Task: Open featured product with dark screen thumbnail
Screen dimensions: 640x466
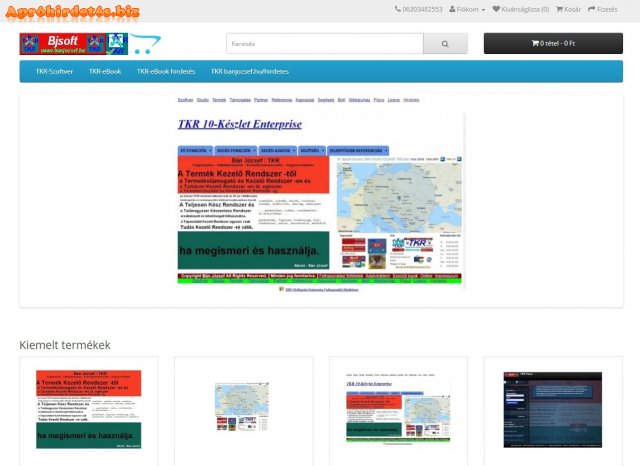Action: [553, 410]
